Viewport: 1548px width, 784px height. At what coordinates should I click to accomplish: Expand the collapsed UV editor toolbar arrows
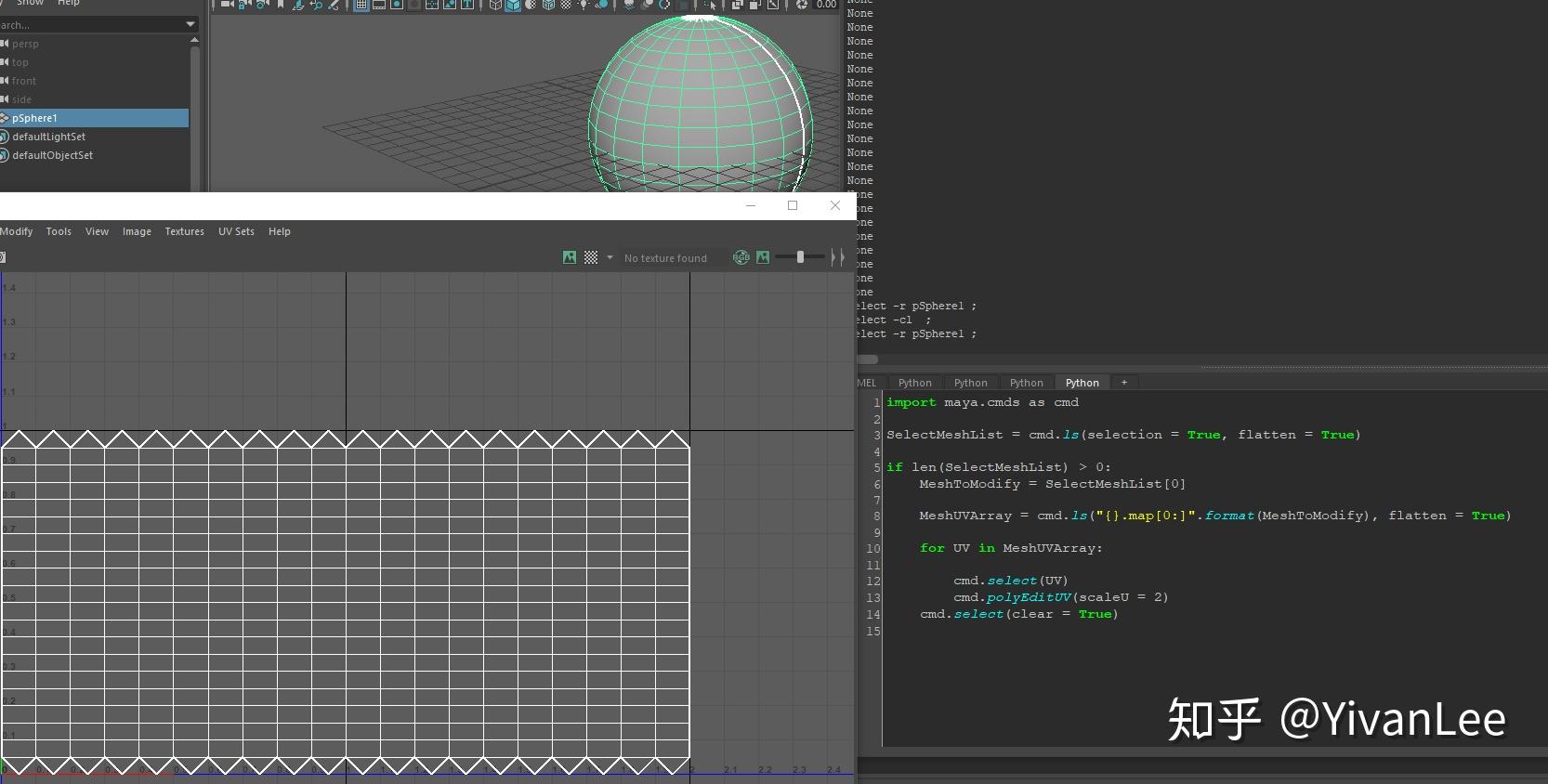(838, 257)
